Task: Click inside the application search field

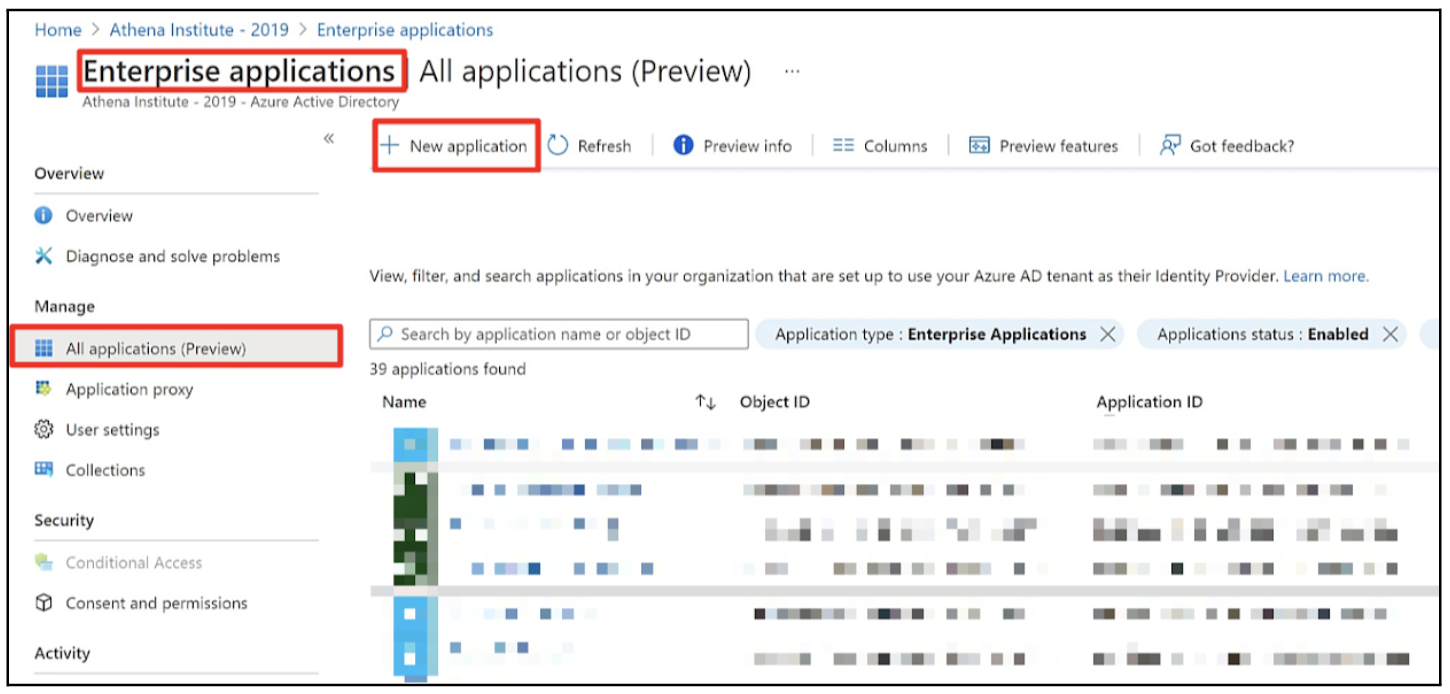Action: [x=558, y=334]
